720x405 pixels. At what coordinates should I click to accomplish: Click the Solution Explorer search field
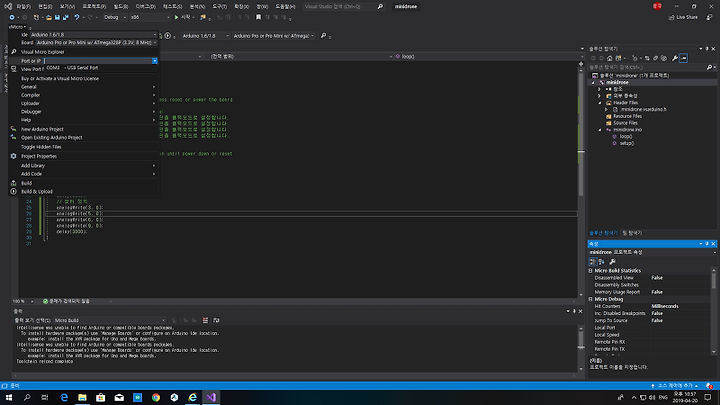tap(647, 67)
